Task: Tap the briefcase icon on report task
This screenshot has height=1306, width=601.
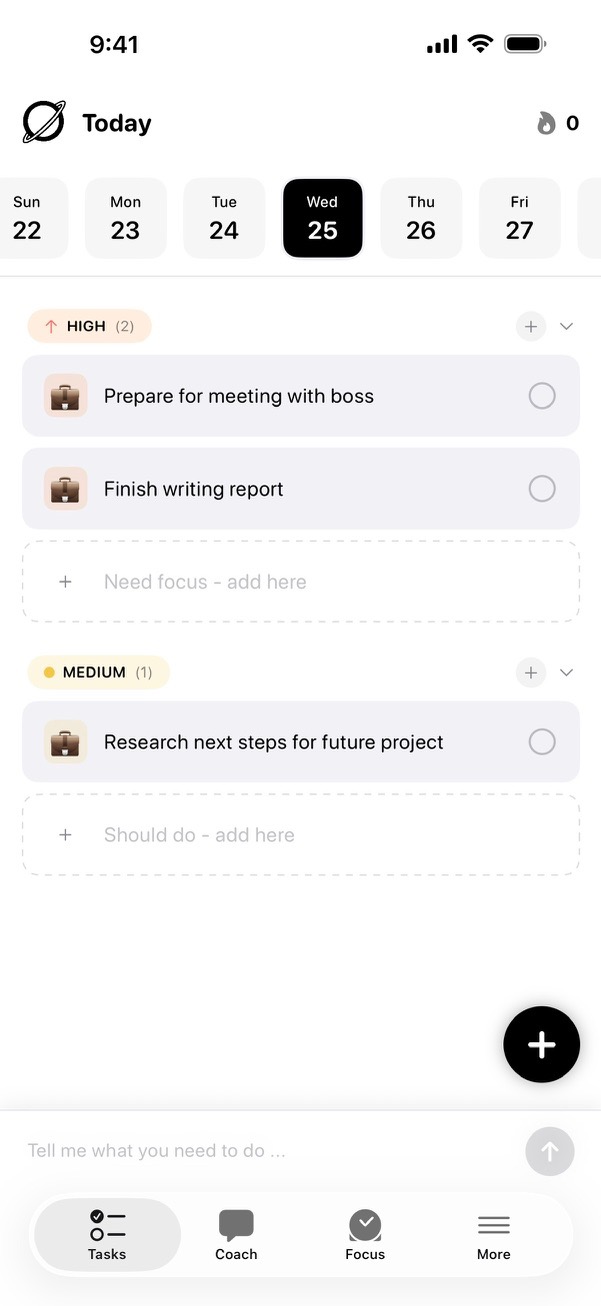Action: click(65, 488)
